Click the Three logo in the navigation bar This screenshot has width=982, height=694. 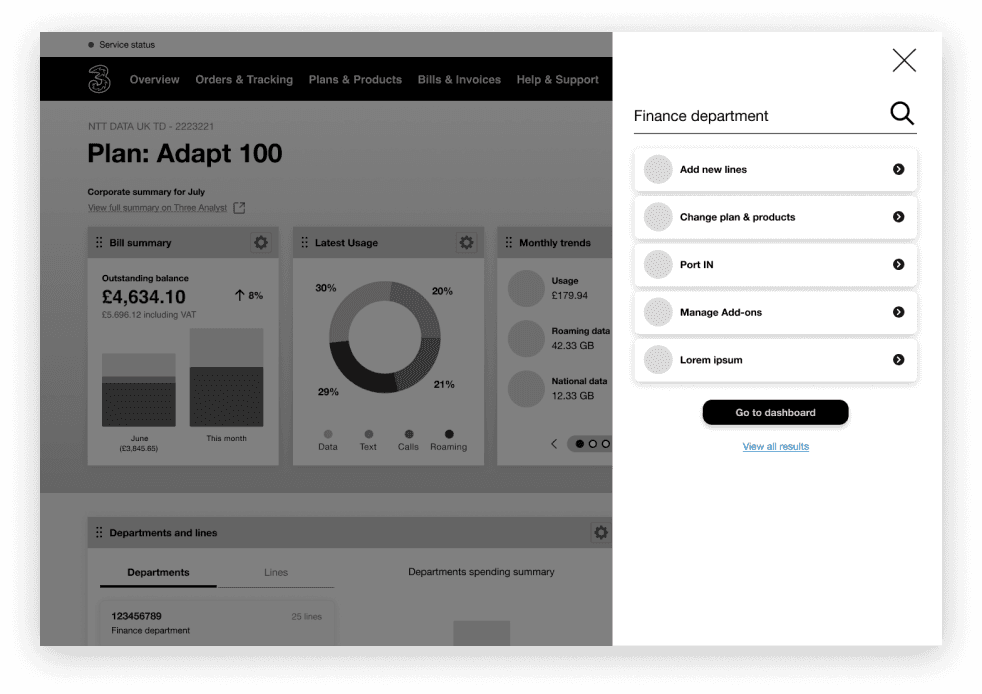tap(99, 79)
